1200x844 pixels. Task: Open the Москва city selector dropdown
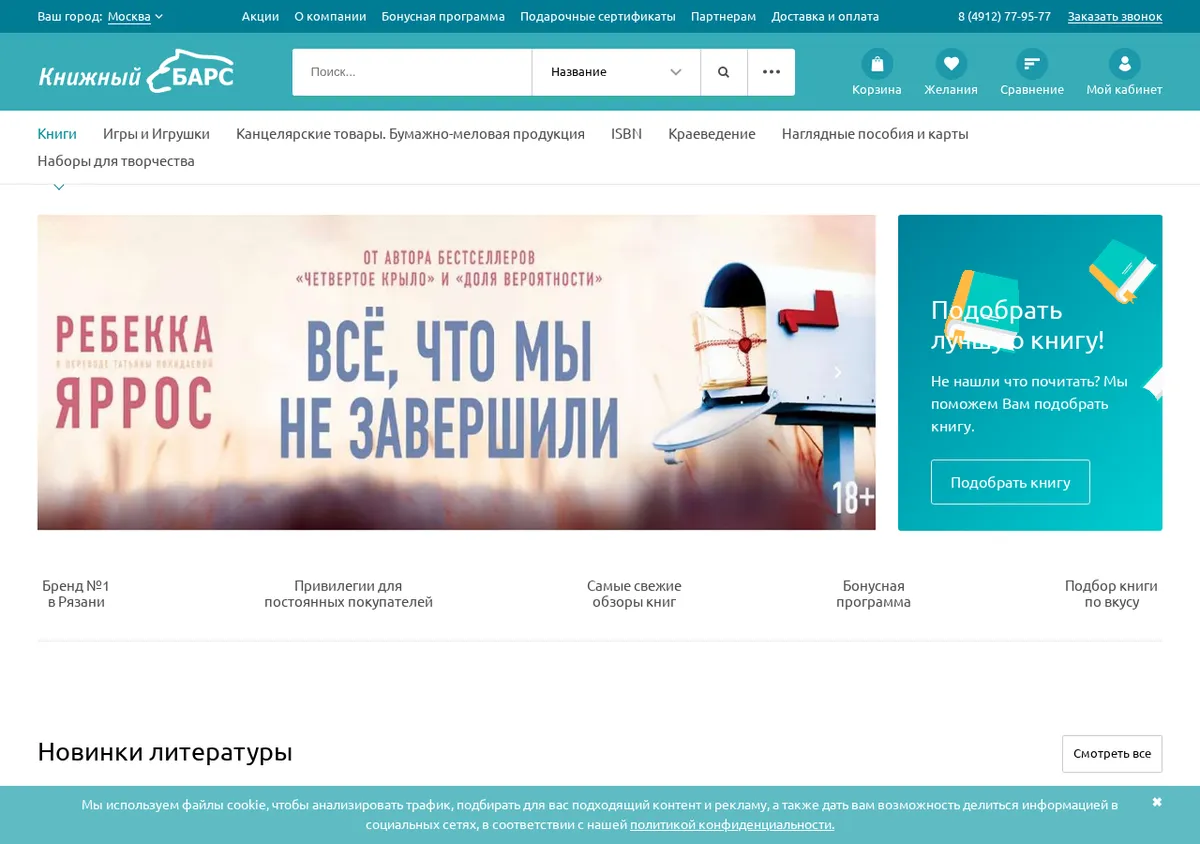coord(135,16)
